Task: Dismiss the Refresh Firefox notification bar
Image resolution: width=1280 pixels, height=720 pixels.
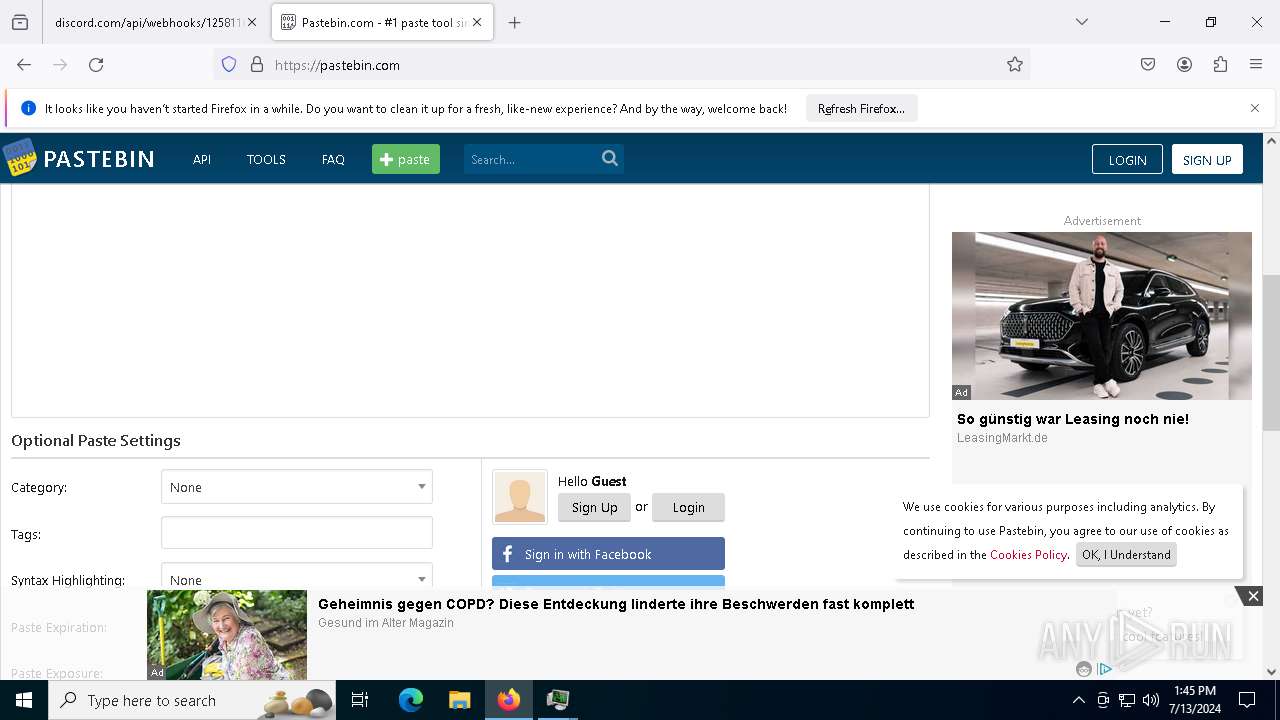Action: point(1255,108)
